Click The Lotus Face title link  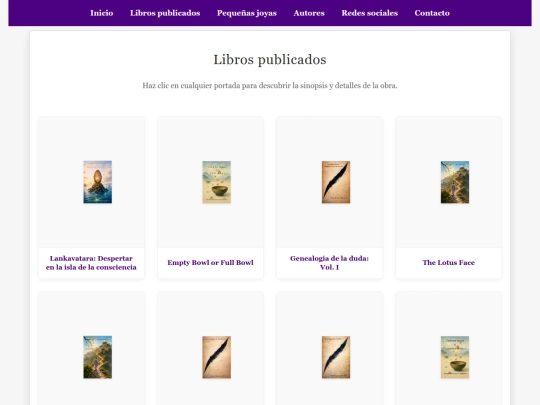pos(448,262)
